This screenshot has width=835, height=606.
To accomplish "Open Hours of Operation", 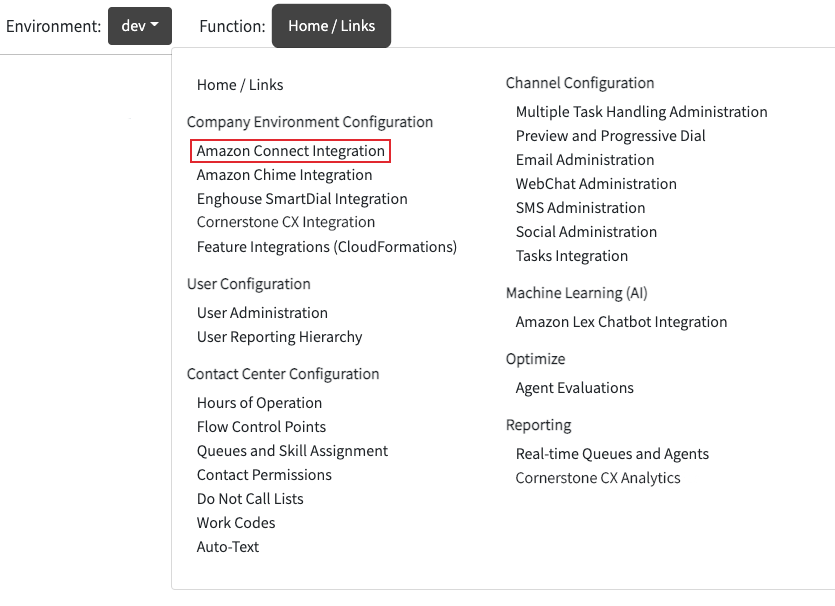I will pyautogui.click(x=259, y=403).
